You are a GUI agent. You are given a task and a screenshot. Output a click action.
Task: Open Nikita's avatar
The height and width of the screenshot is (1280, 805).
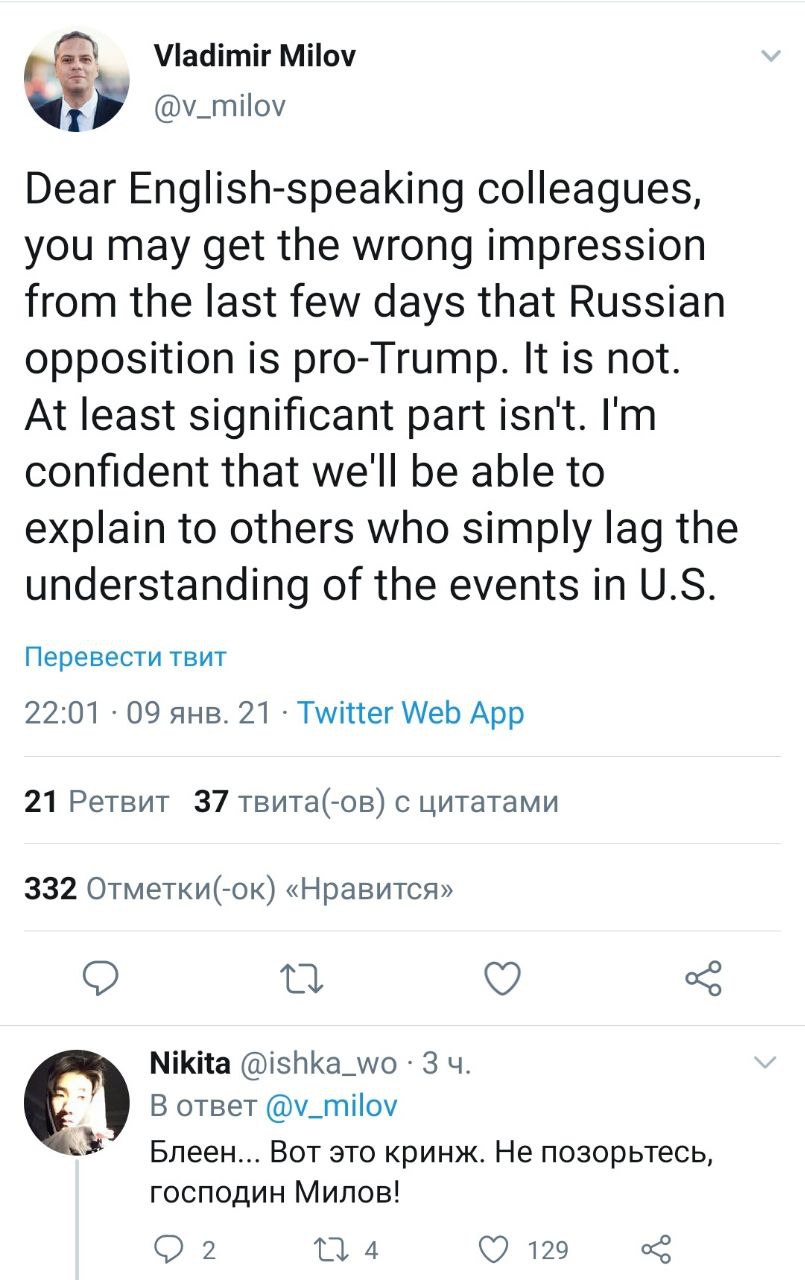[x=76, y=1103]
